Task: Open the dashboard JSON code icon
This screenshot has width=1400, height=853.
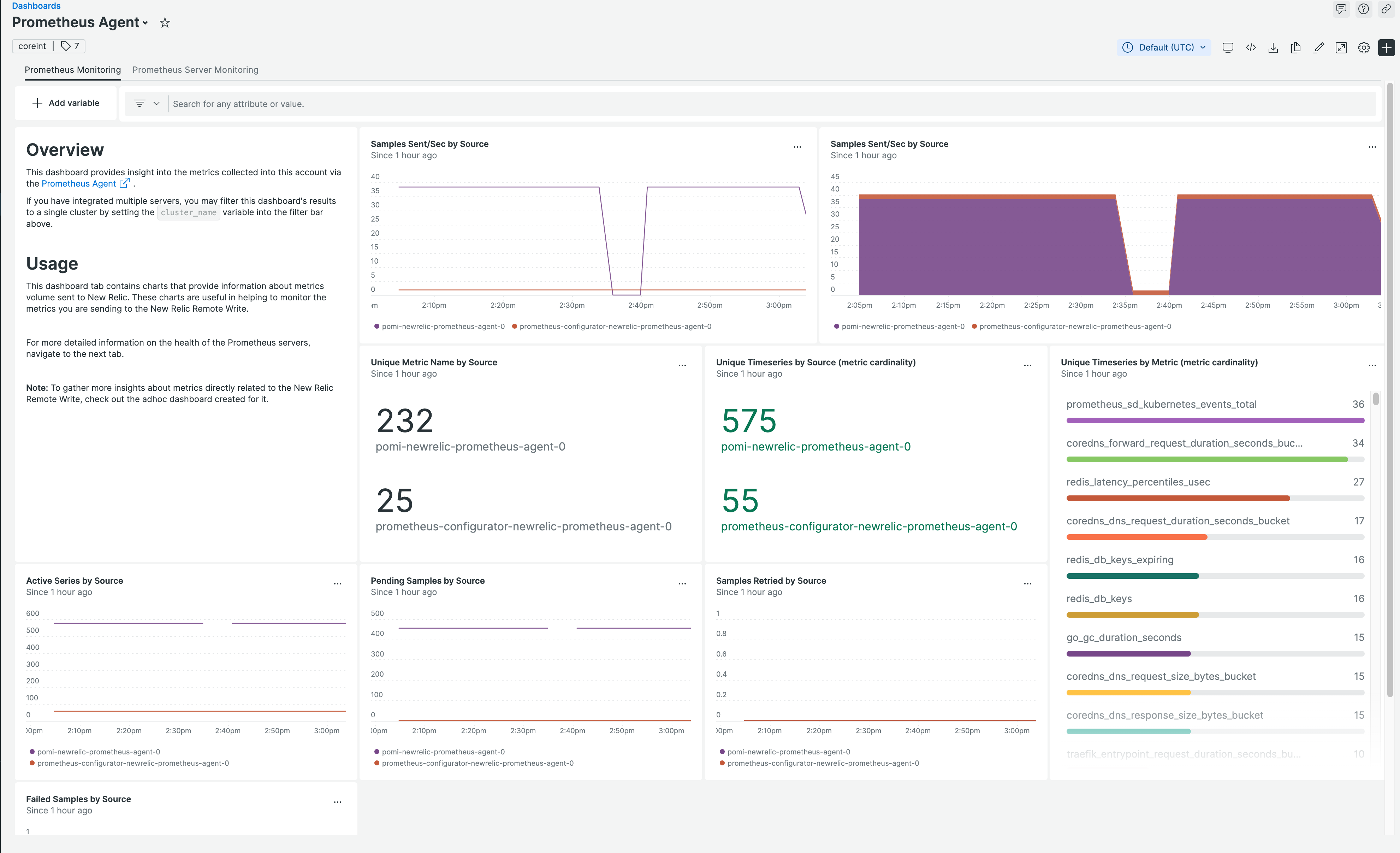Action: (1251, 48)
